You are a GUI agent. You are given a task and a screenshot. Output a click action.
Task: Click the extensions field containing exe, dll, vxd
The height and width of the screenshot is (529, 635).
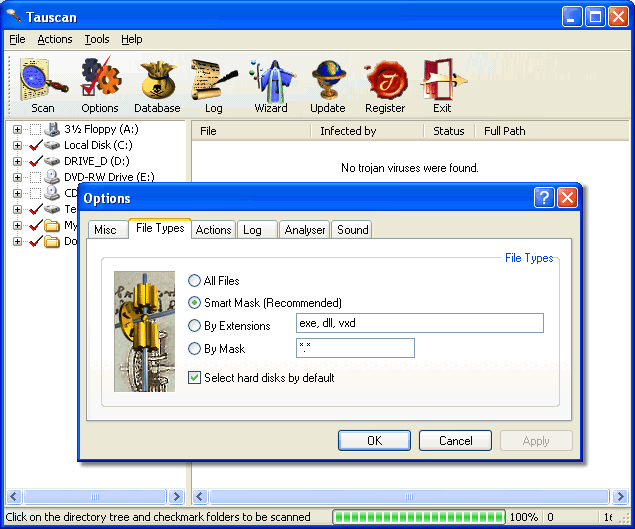420,323
